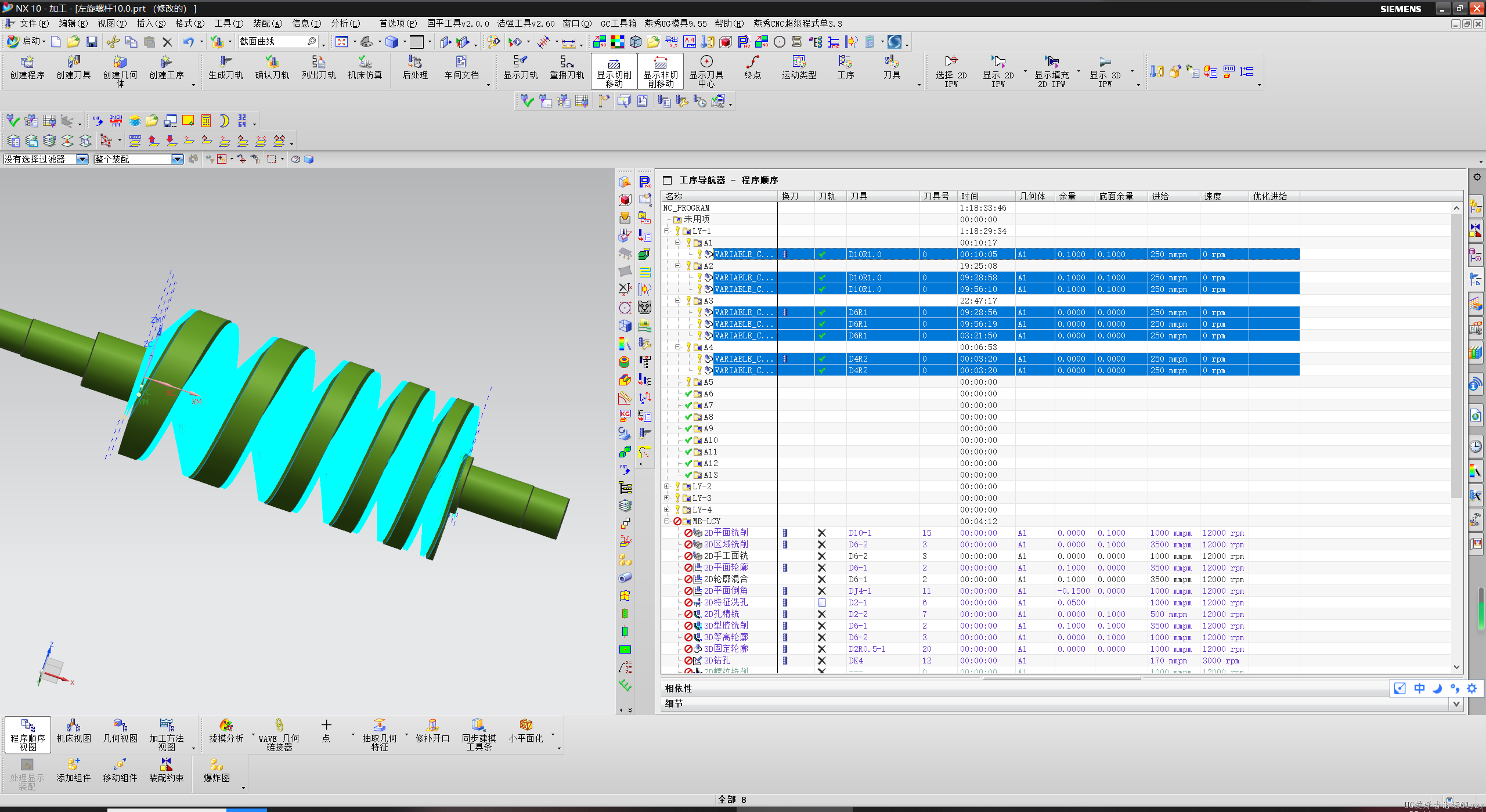
Task: Collapse the A3 group node
Action: pyautogui.click(x=677, y=301)
